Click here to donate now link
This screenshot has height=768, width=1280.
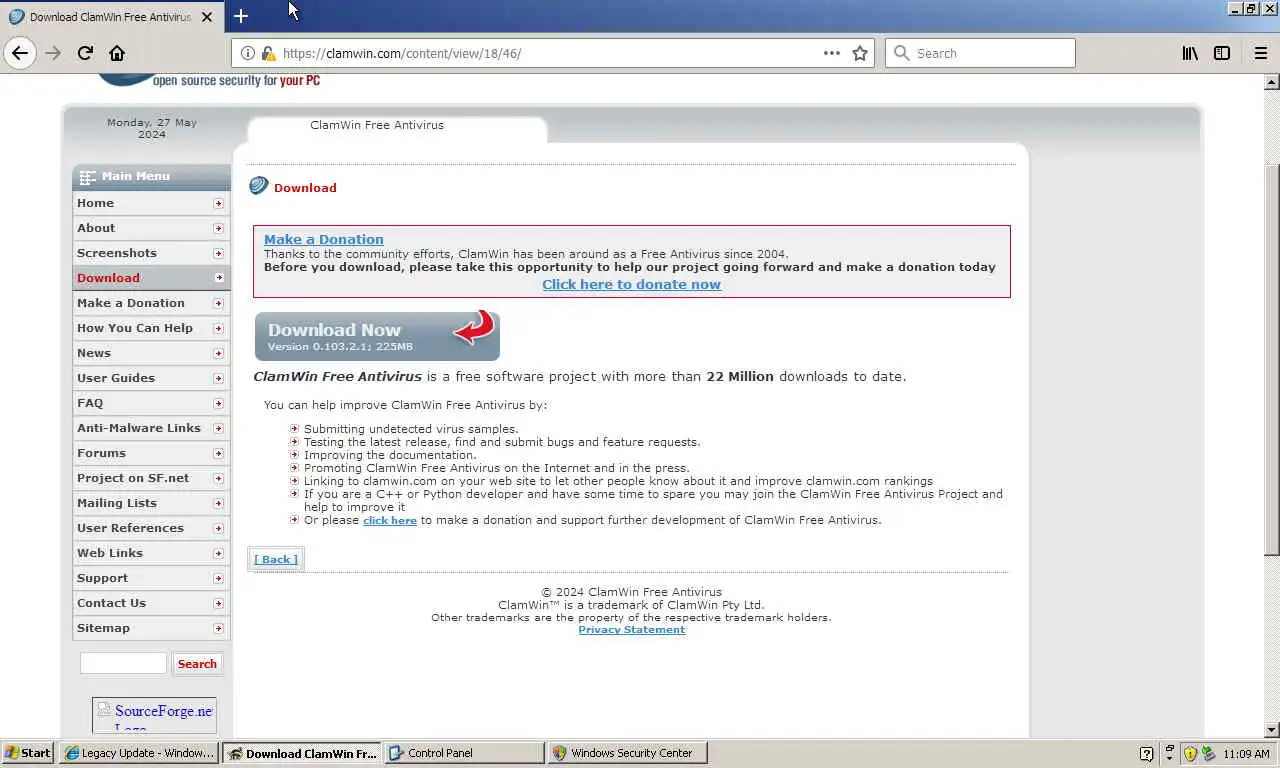click(631, 284)
